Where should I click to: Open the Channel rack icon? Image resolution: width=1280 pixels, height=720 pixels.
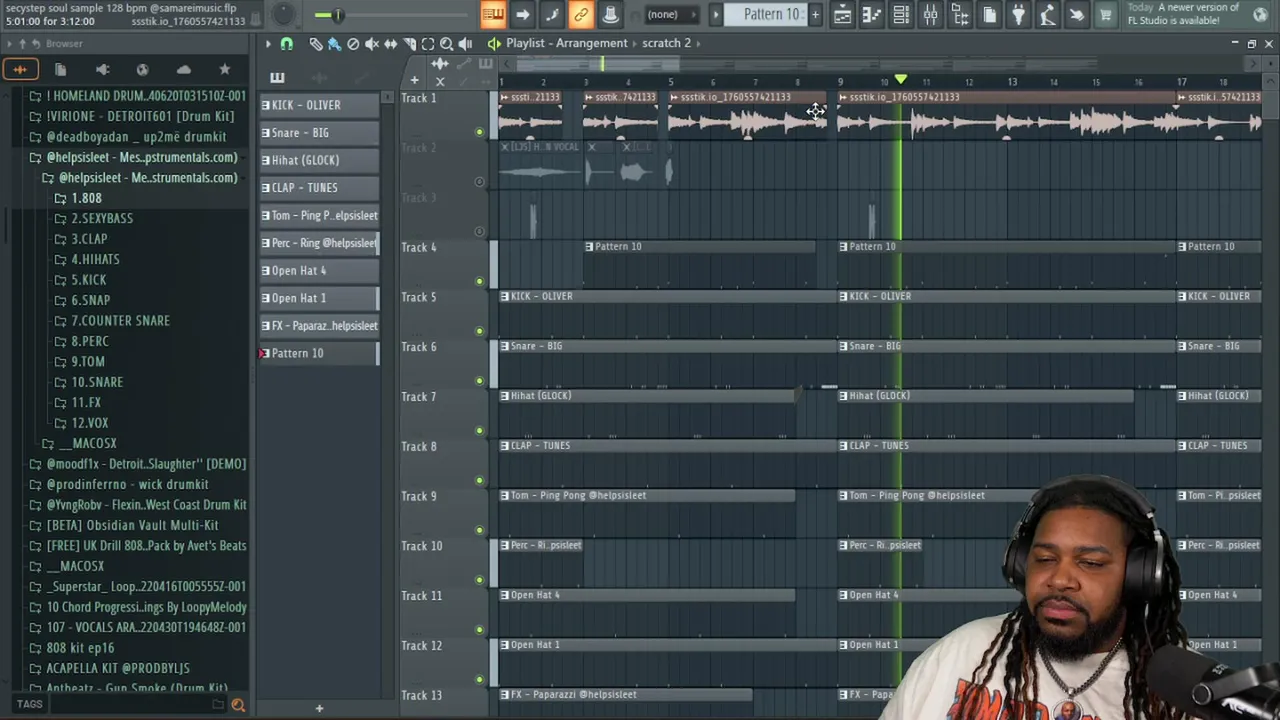[x=901, y=15]
